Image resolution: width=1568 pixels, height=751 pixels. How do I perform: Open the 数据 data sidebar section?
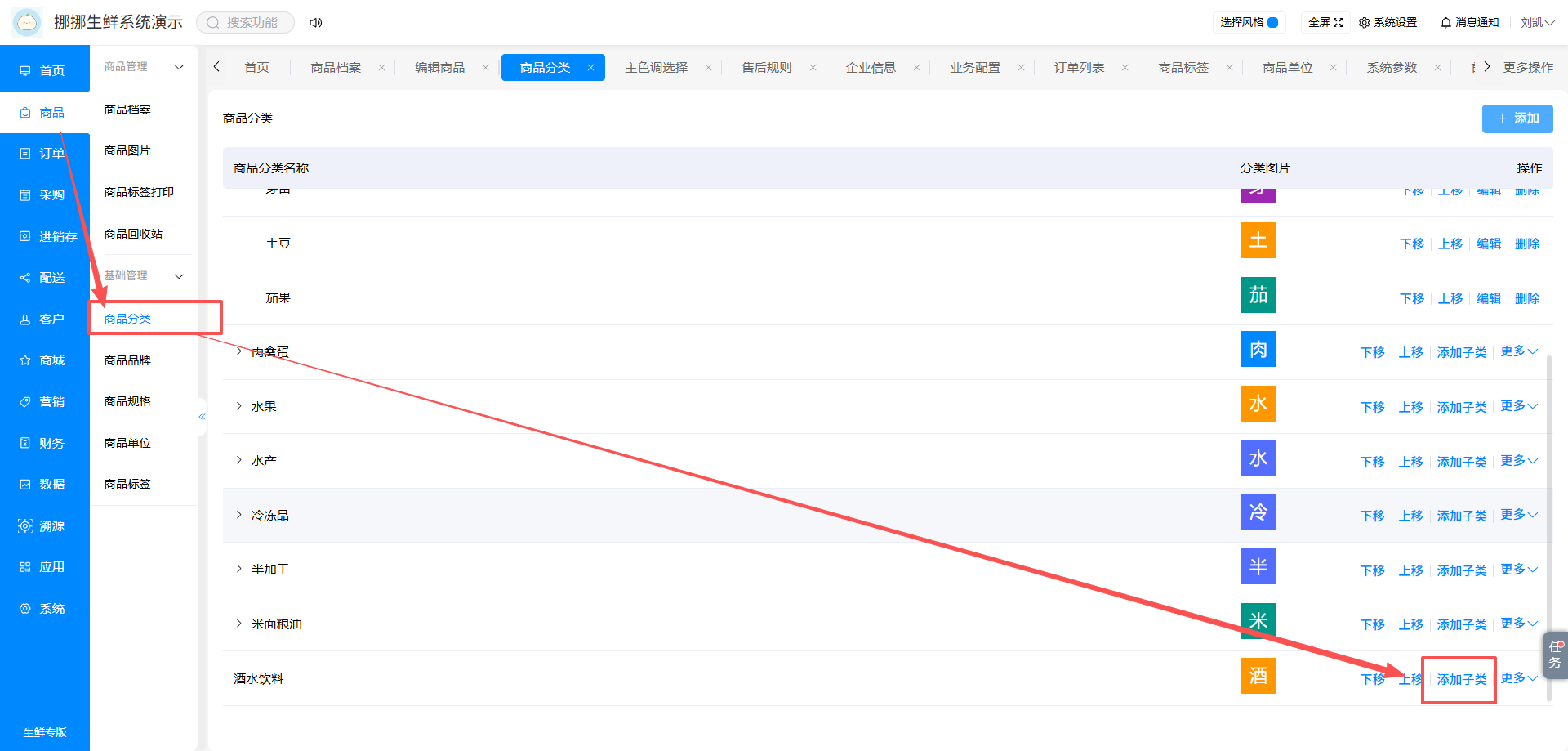[x=44, y=485]
